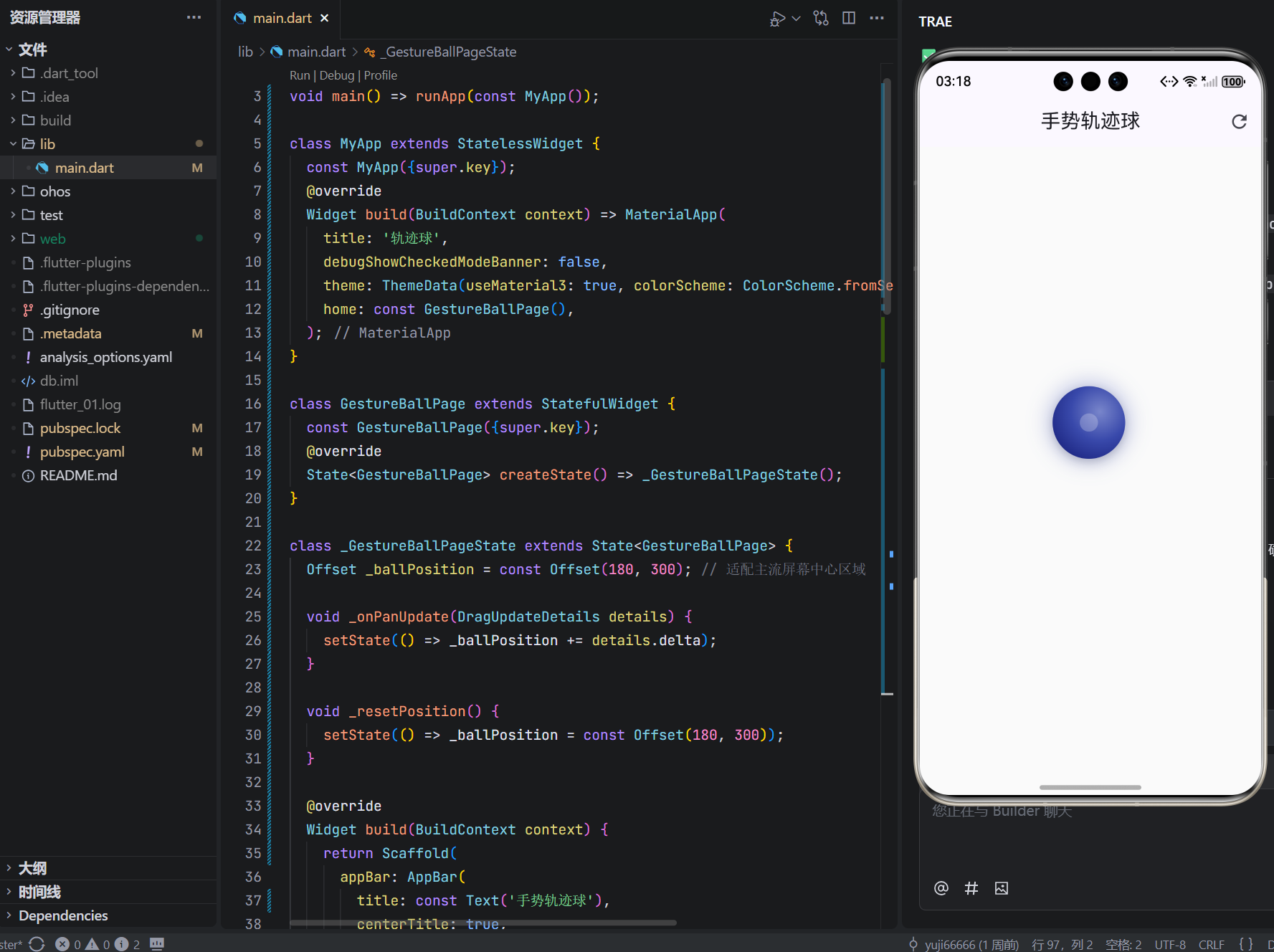Click the Debug code lens above main()

point(337,75)
